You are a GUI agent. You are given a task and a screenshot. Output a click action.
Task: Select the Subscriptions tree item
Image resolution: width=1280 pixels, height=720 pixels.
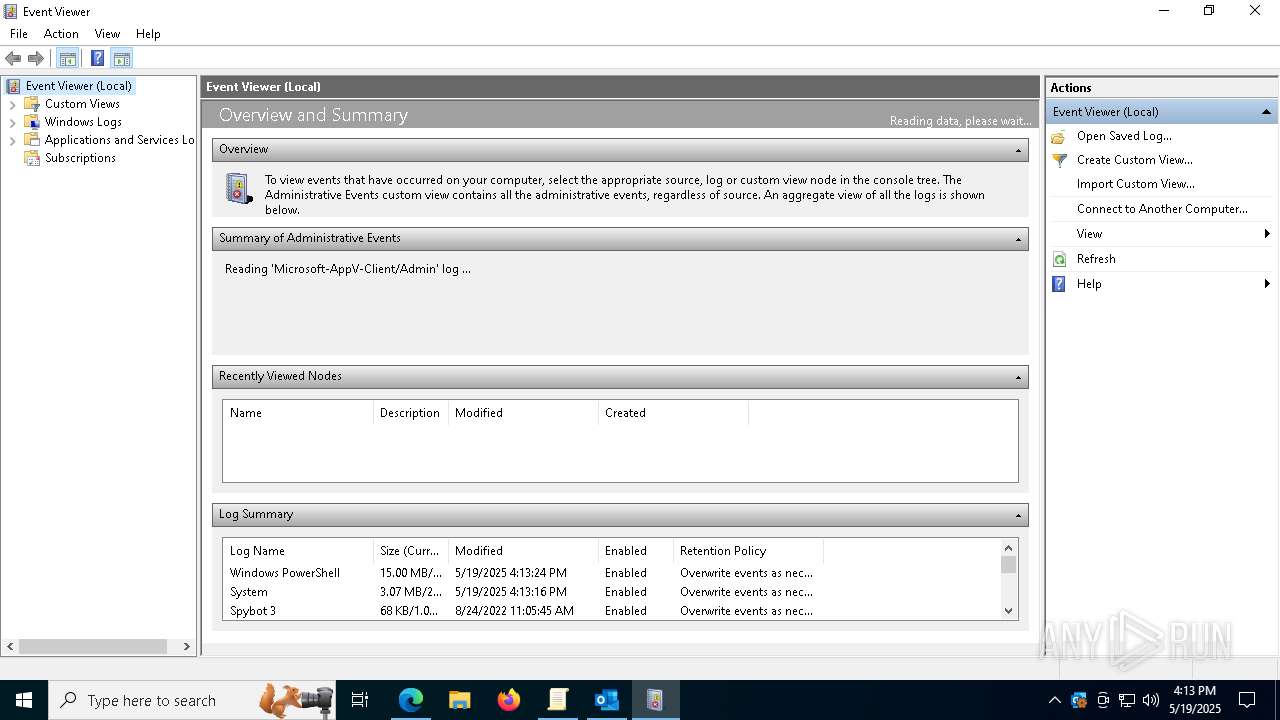coord(80,158)
